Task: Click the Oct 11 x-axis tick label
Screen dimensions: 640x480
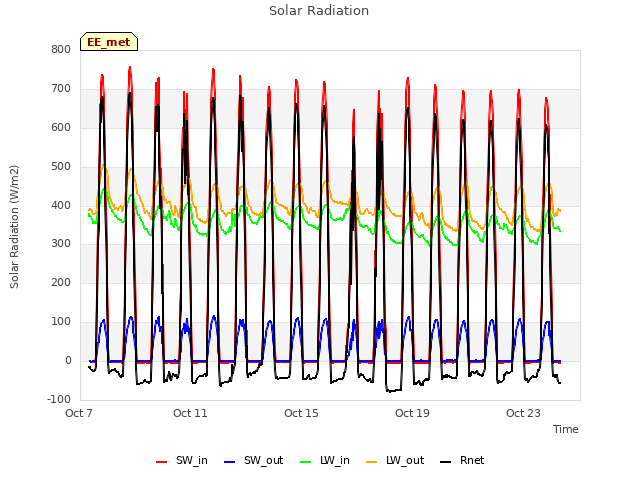Action: [x=190, y=413]
